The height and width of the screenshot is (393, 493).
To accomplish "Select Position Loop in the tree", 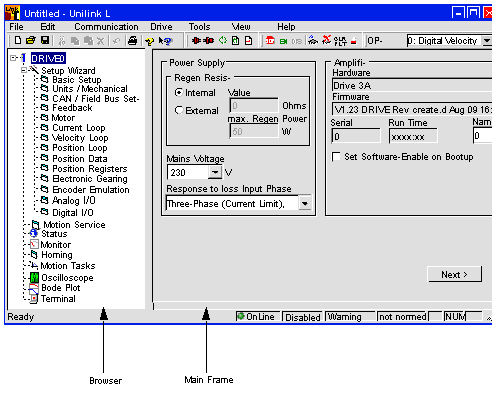I will pos(80,148).
